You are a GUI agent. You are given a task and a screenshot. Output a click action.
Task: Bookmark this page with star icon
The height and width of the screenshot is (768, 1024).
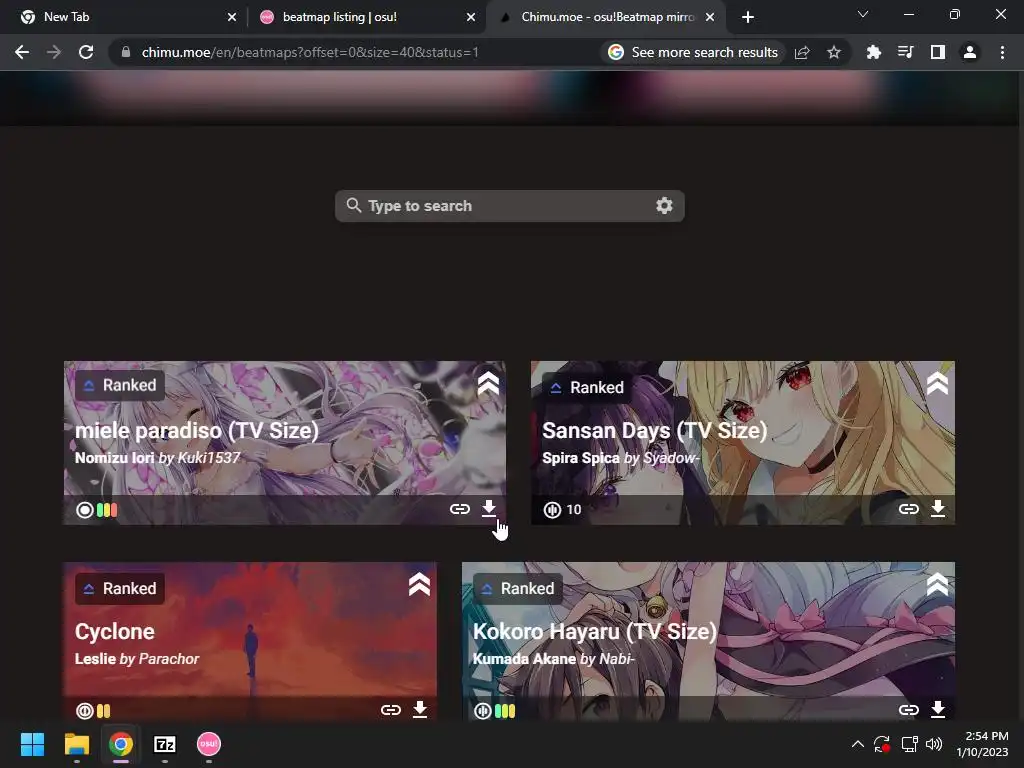point(834,52)
